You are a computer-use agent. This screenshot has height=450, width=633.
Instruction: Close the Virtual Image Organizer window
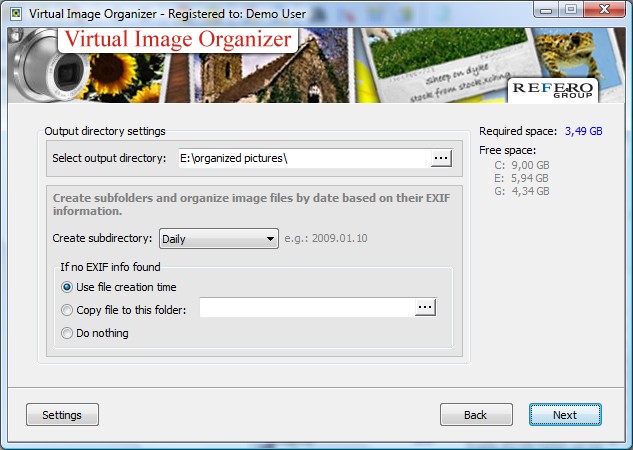tap(604, 10)
